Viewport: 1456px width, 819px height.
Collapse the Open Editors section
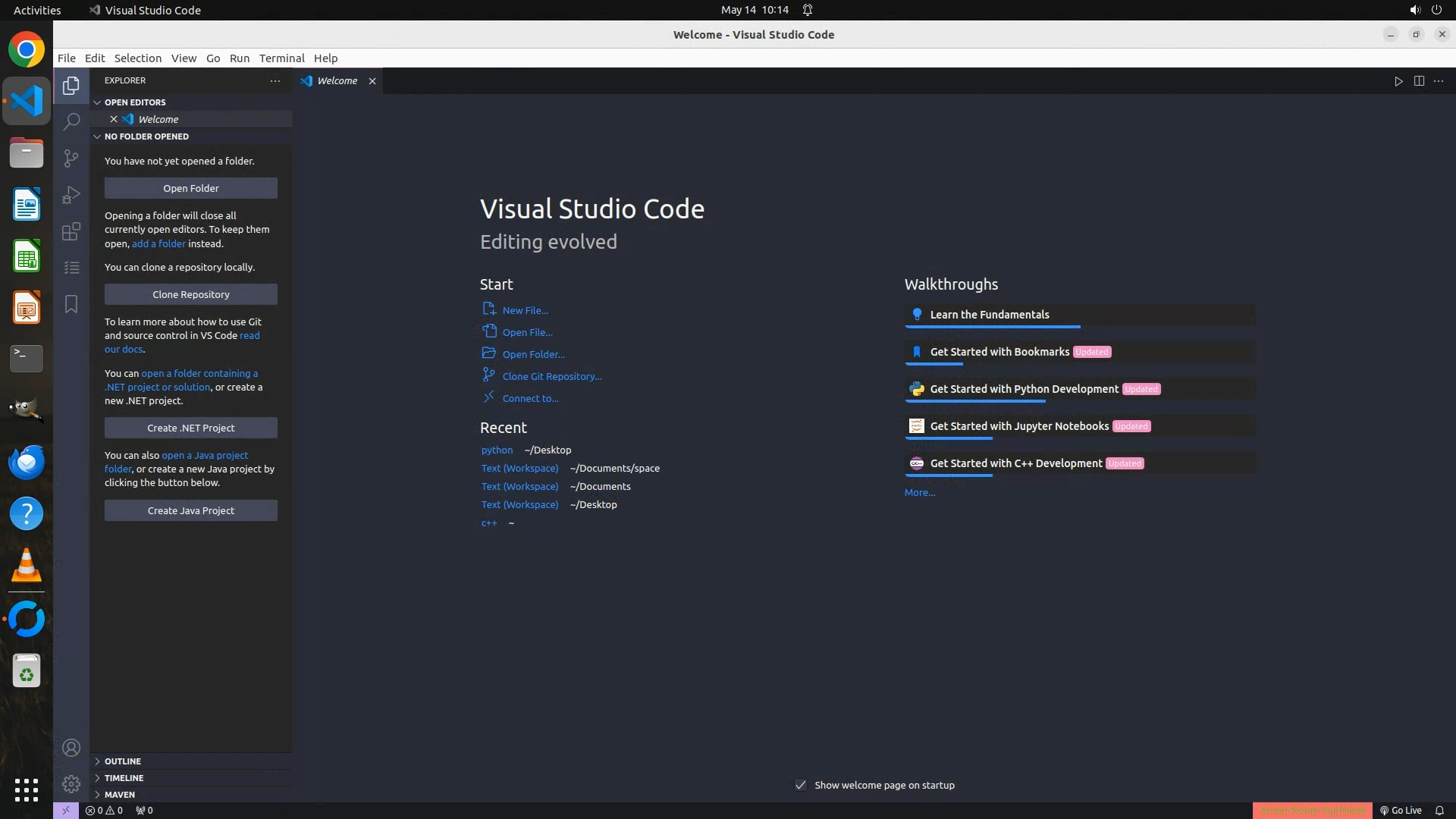[135, 102]
